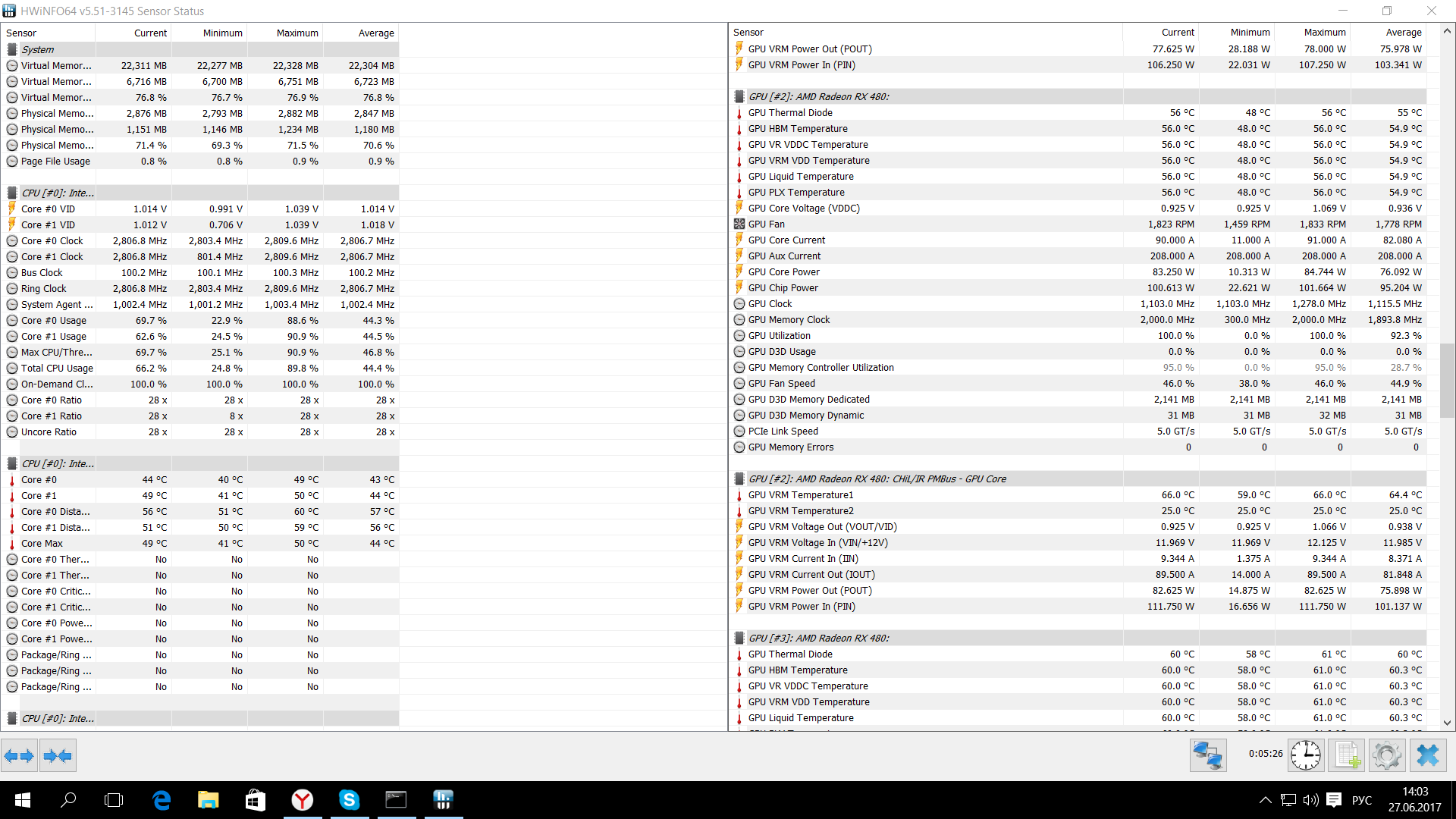Screen dimensions: 1456x819
Task: Open the Windows Start menu
Action: tap(23, 800)
